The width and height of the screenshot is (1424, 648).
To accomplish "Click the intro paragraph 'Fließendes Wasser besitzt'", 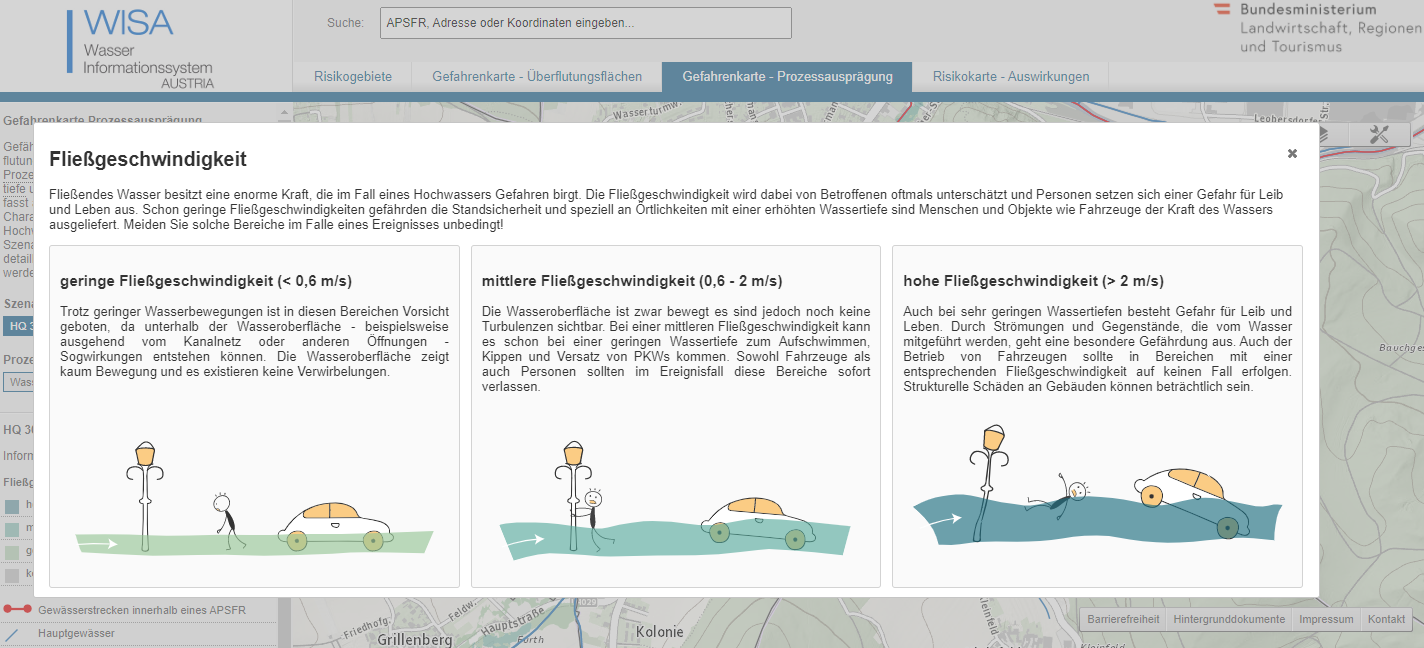I will (666, 209).
